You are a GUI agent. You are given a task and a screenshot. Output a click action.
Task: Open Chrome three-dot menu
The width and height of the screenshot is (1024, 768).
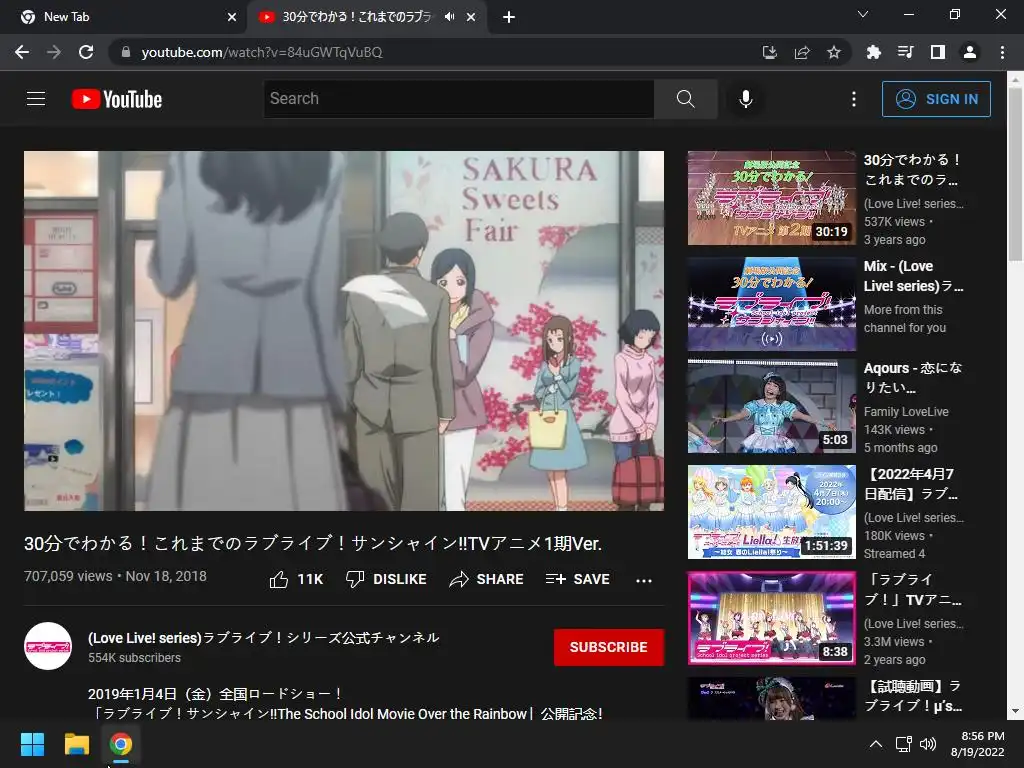pos(1002,52)
